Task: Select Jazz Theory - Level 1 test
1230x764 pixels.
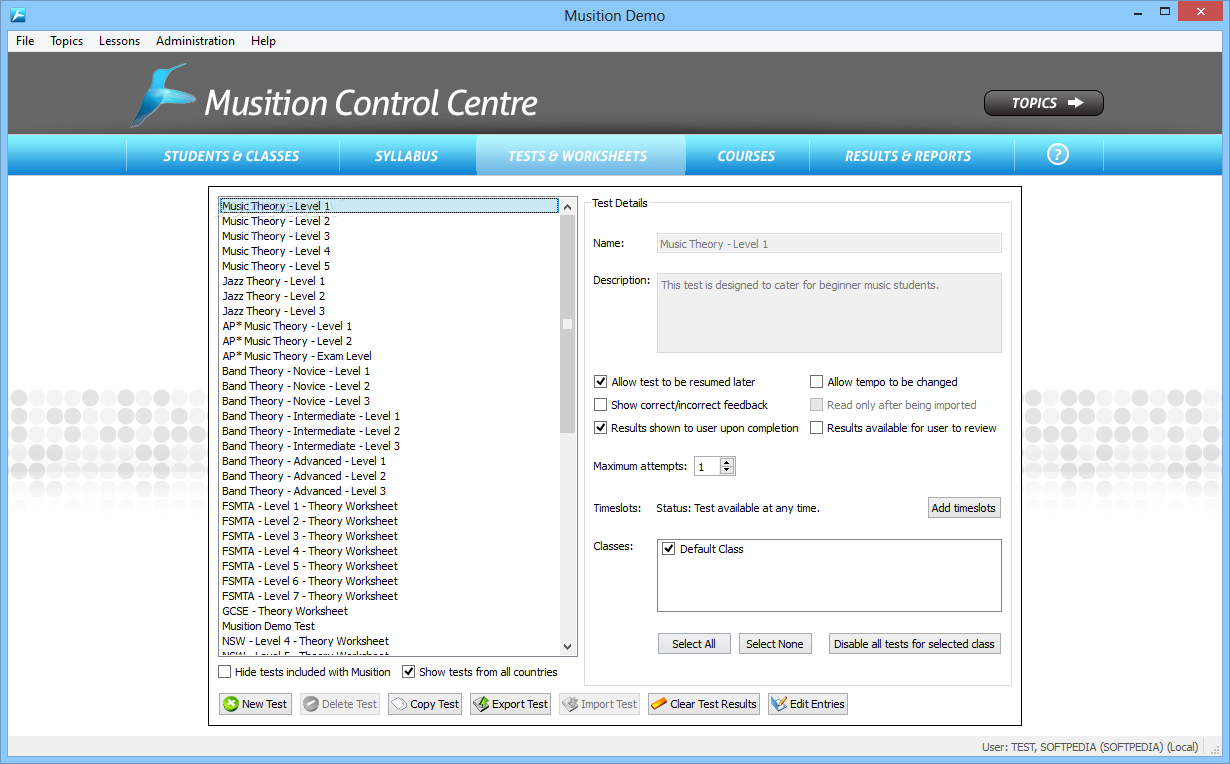Action: coord(389,281)
